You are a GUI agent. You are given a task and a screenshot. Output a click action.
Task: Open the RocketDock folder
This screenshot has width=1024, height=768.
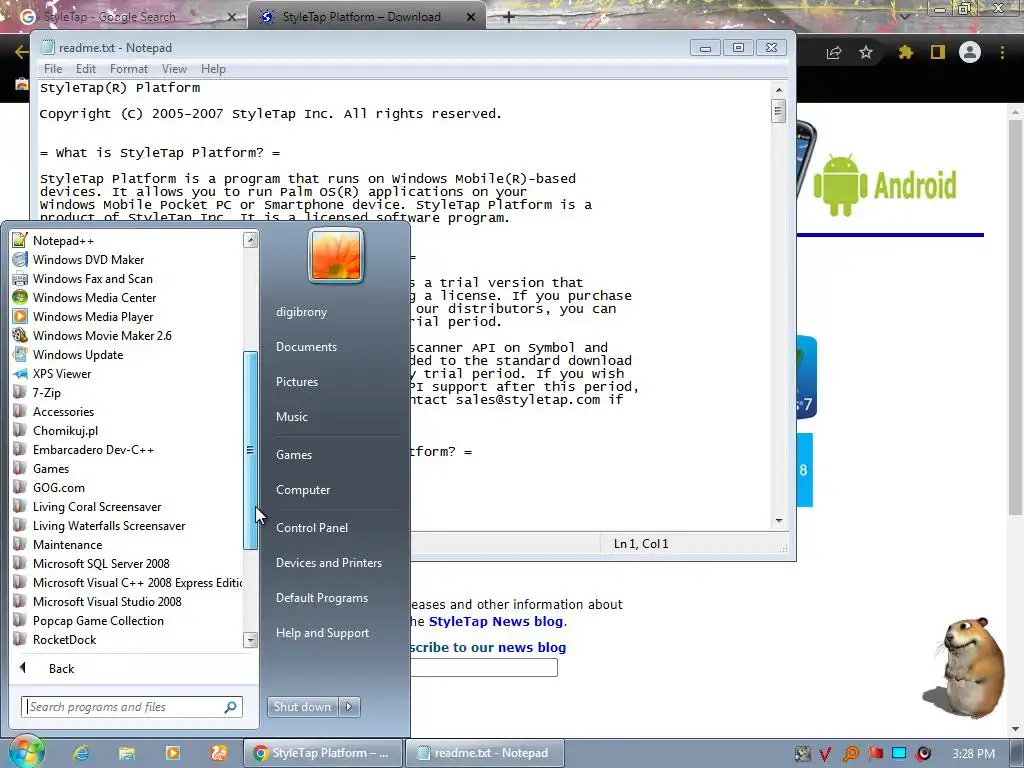pos(64,639)
